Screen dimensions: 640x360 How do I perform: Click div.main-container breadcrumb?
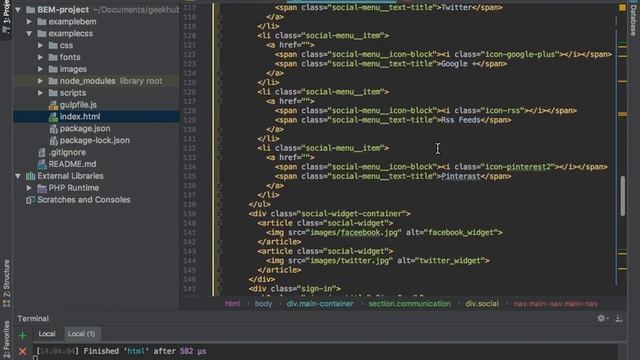(320, 304)
